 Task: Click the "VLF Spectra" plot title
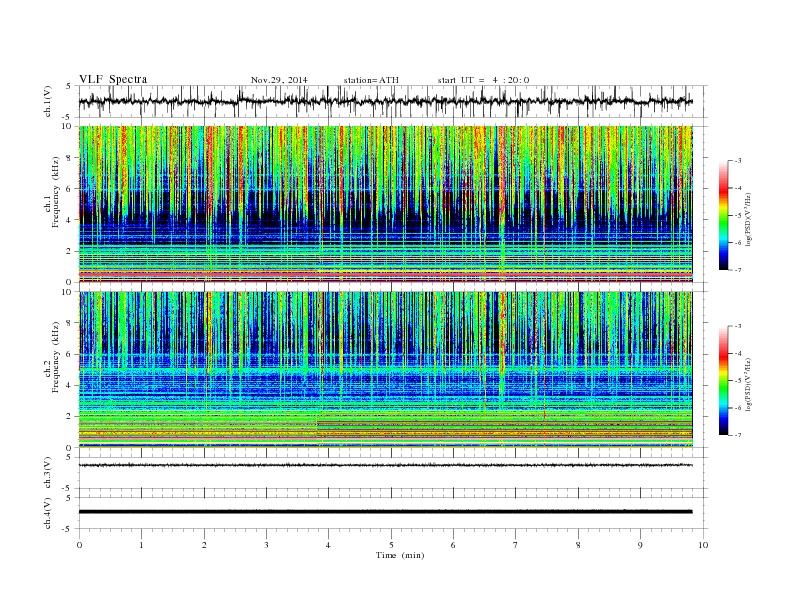(x=113, y=79)
